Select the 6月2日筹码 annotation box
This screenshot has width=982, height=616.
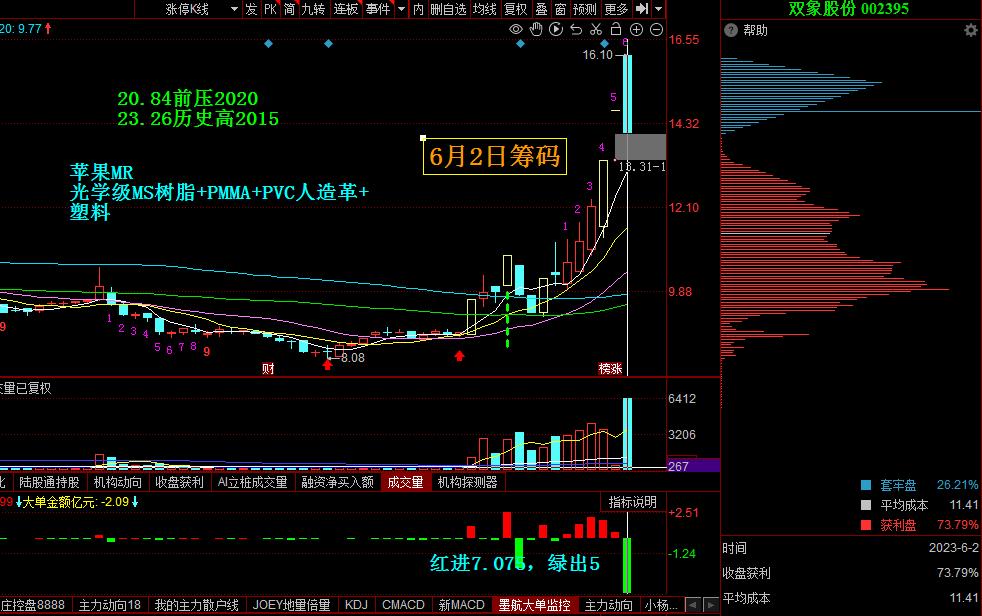pos(495,156)
